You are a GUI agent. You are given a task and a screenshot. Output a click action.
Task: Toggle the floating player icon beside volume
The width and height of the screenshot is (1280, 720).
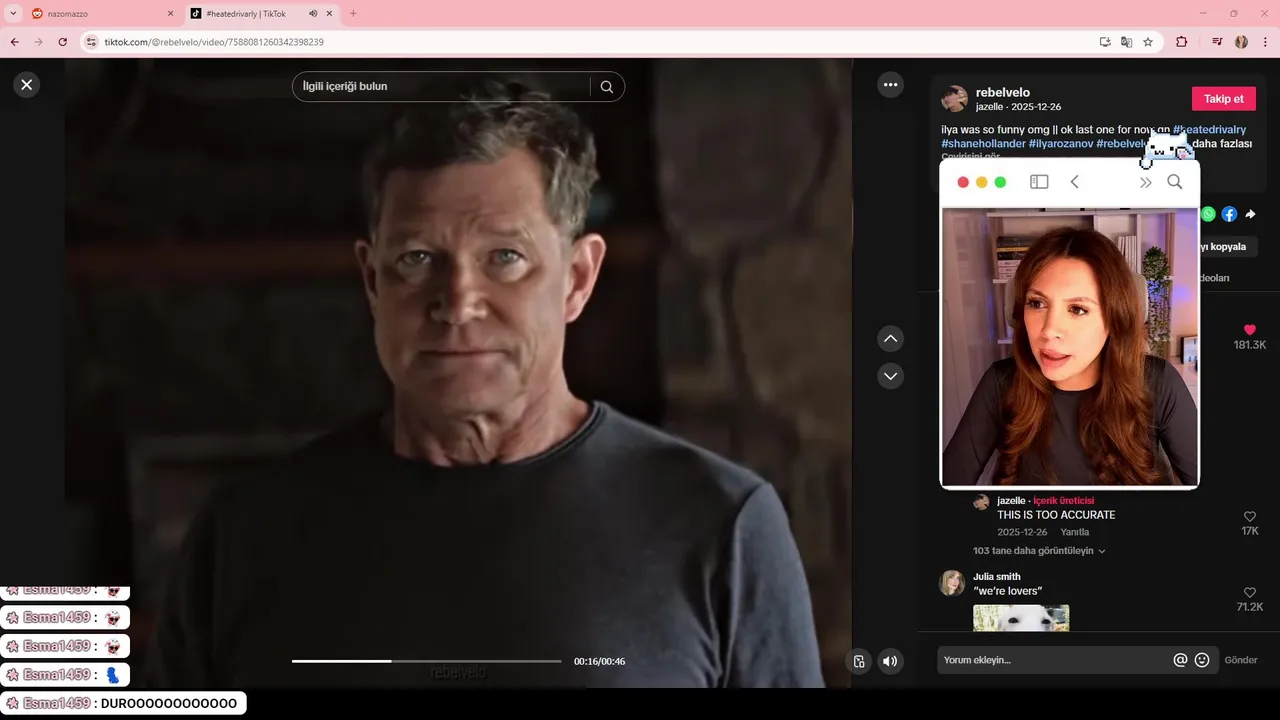pyautogui.click(x=859, y=661)
